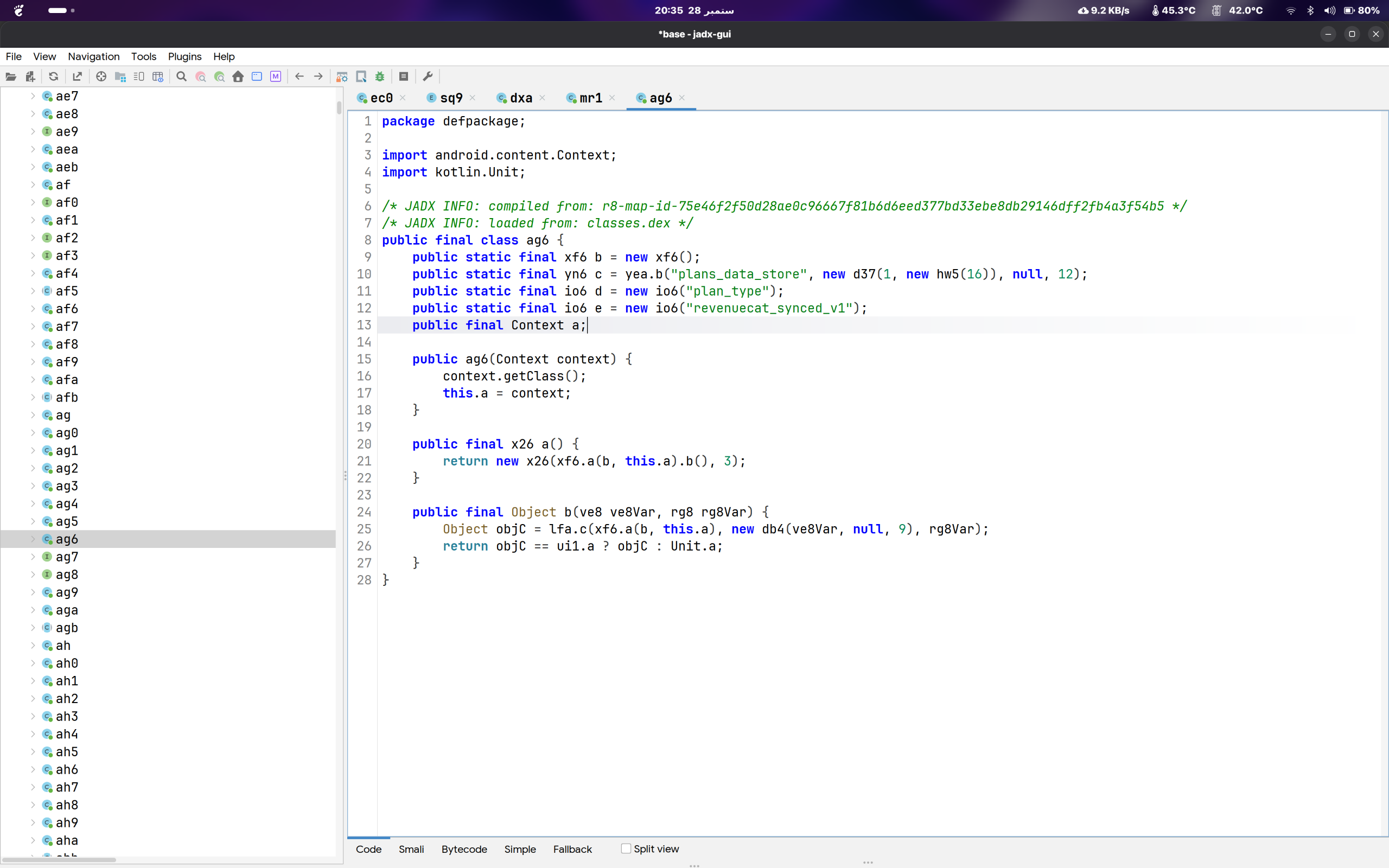
Task: Navigate forward with right arrow
Action: (318, 76)
